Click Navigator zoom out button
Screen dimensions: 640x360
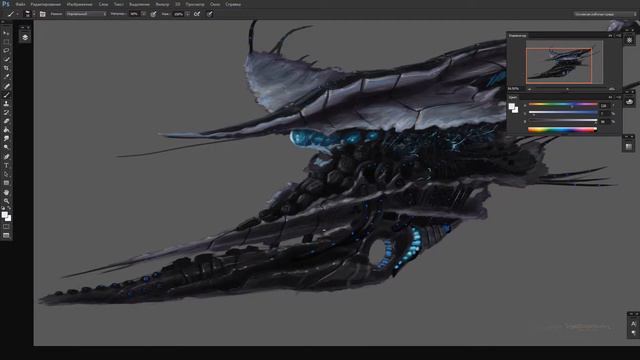(x=529, y=89)
